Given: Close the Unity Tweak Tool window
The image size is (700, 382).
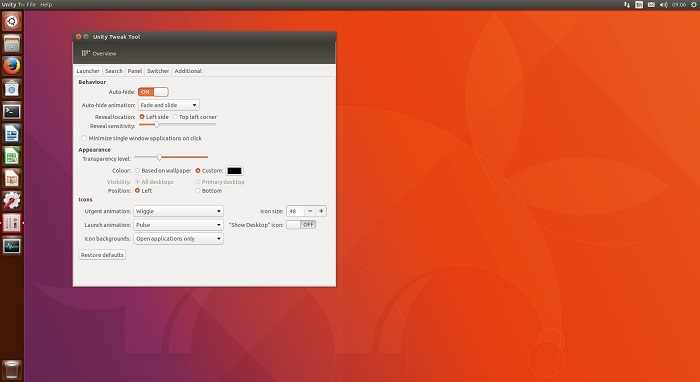Looking at the screenshot, I should click(79, 37).
